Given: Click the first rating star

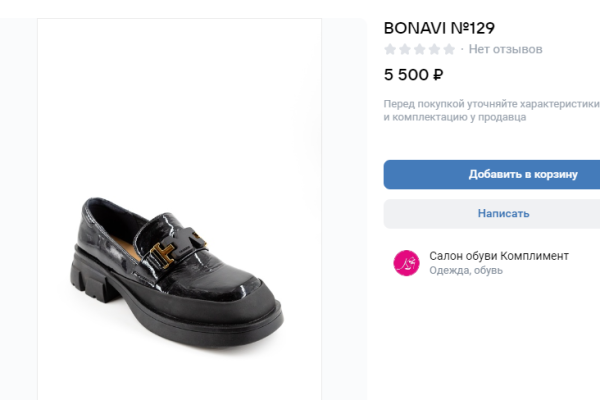Looking at the screenshot, I should click(391, 49).
